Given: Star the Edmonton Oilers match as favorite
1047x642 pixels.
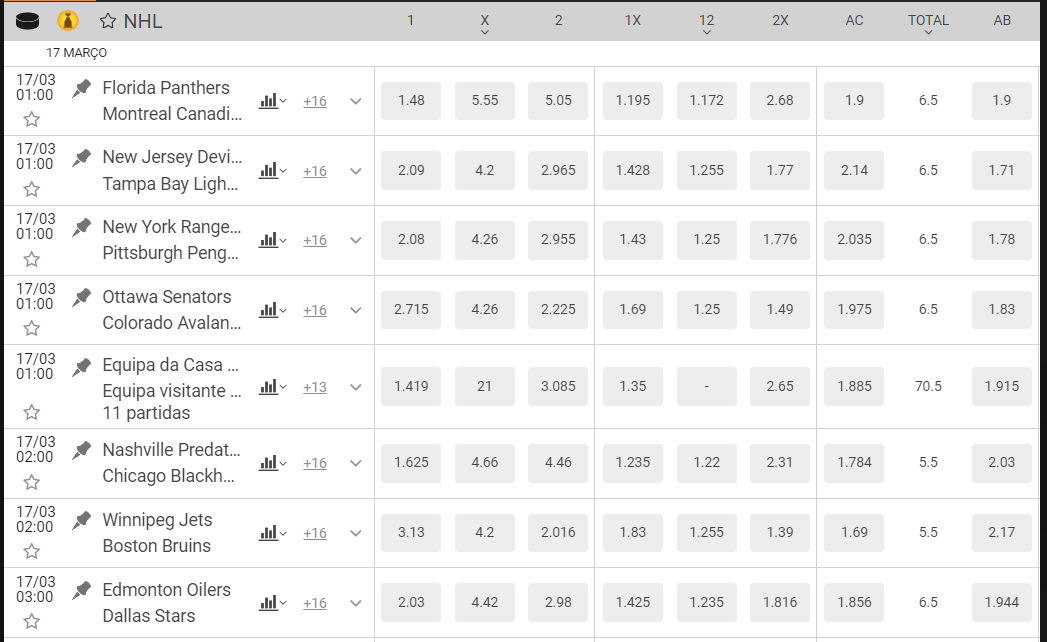Looking at the screenshot, I should [x=32, y=621].
